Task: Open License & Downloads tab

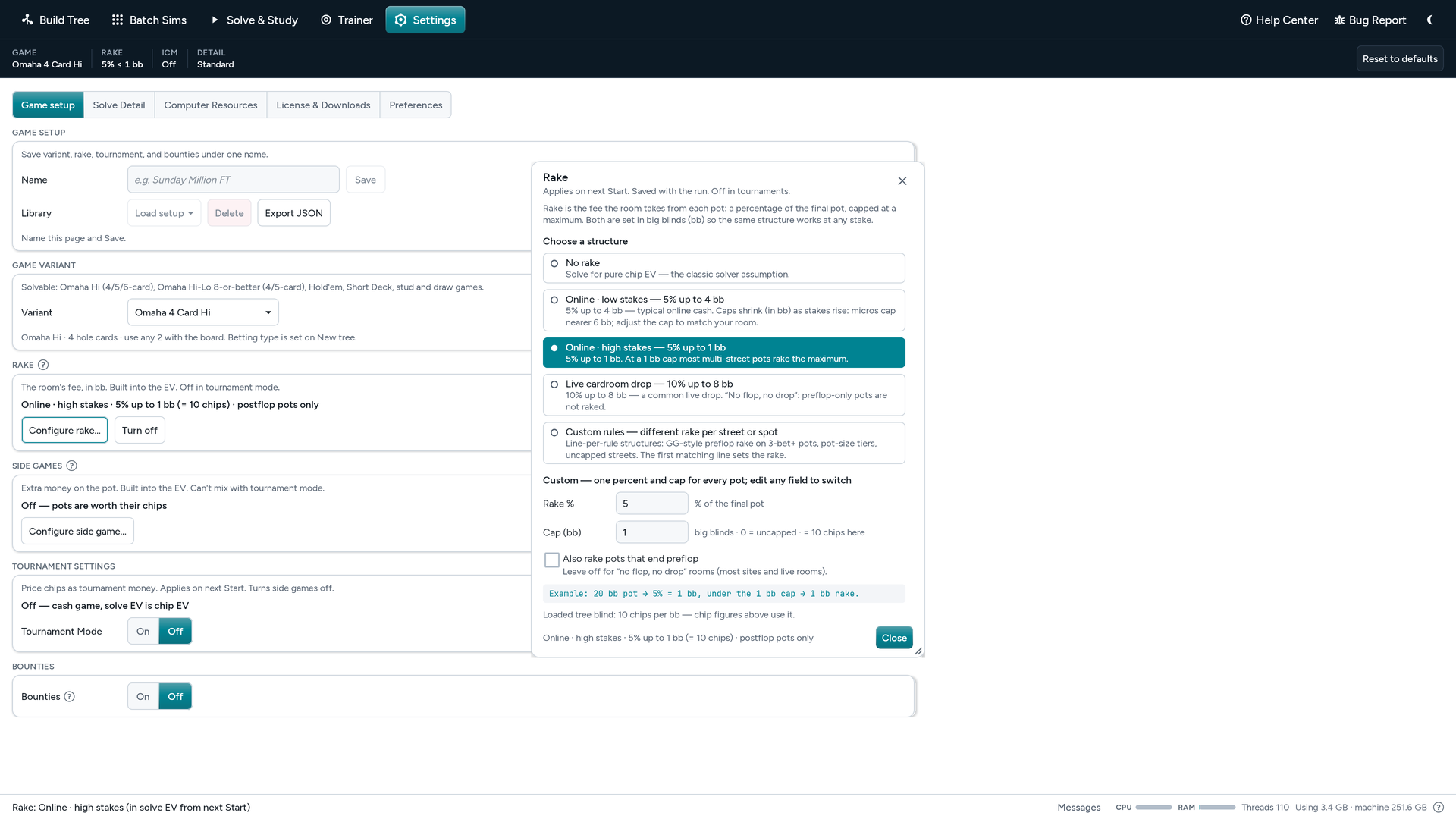Action: click(x=323, y=105)
